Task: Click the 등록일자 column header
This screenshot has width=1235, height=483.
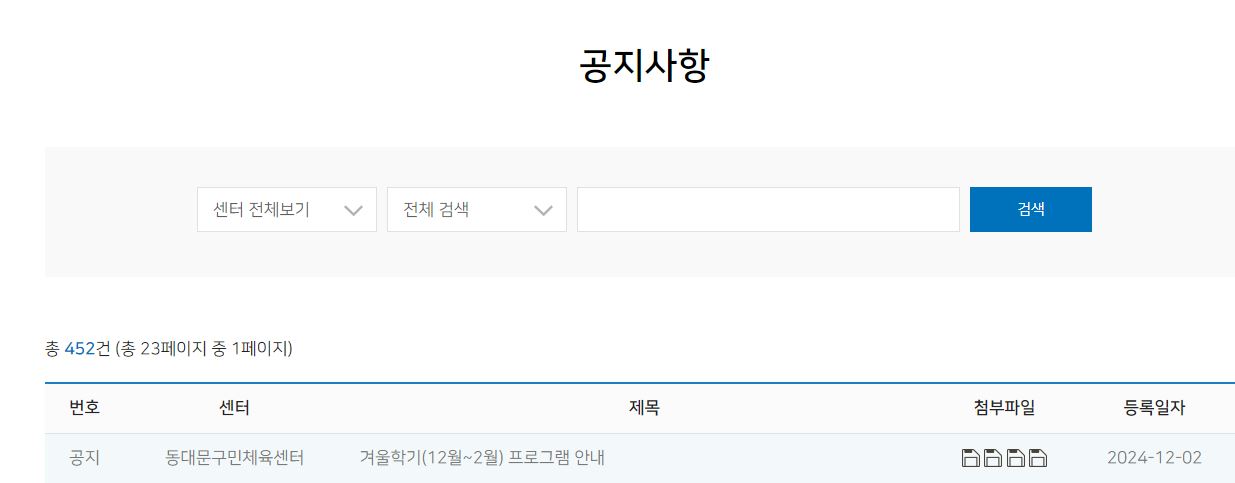Action: [1155, 408]
